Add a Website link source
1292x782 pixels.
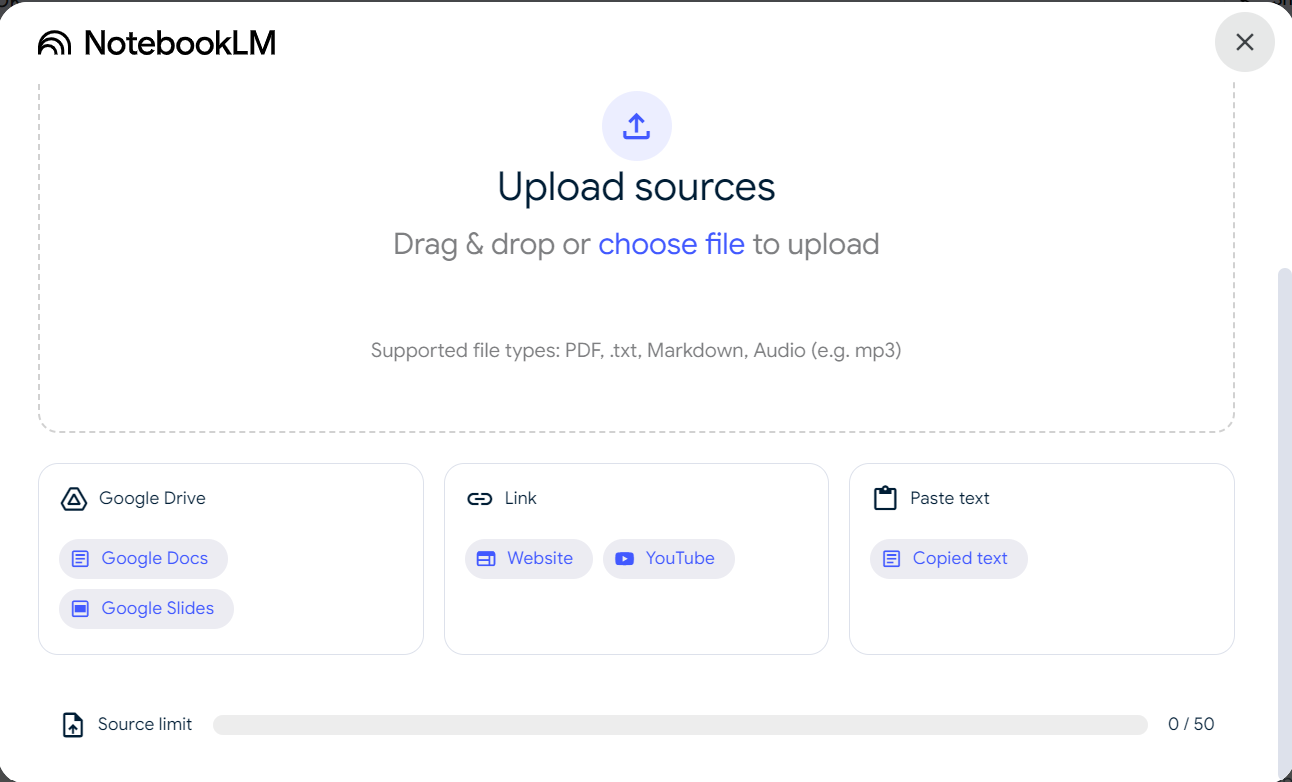point(528,559)
